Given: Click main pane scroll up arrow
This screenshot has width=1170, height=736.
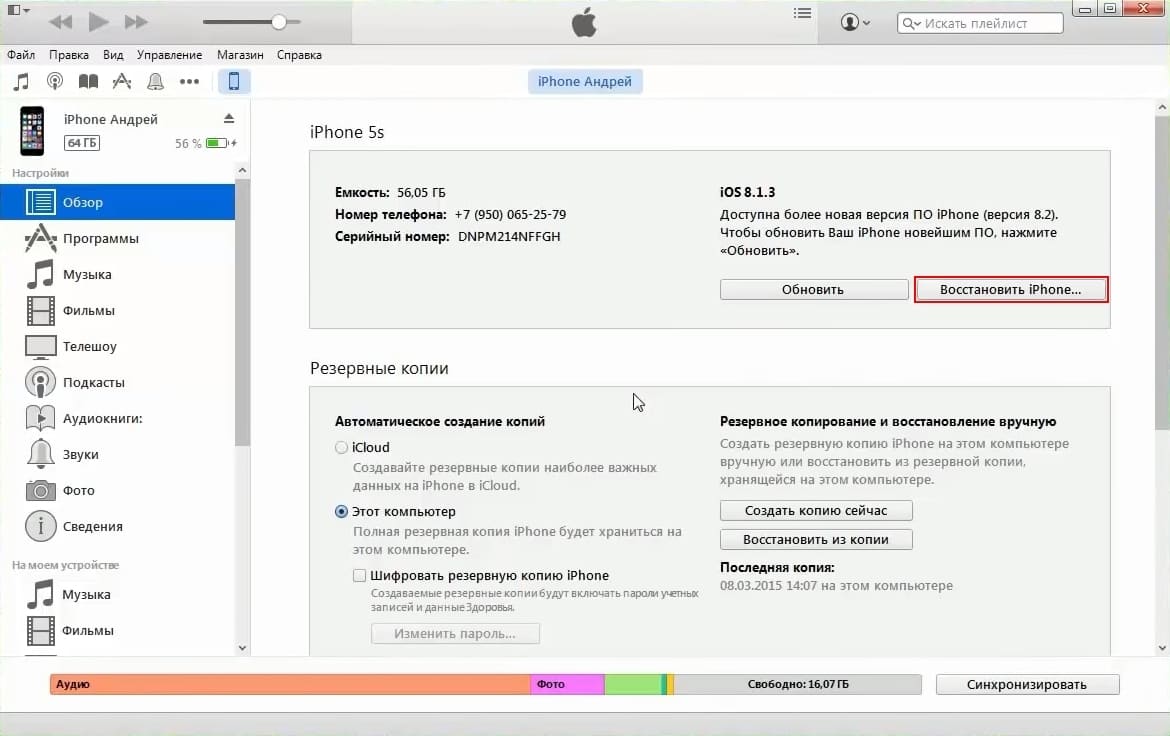Looking at the screenshot, I should pos(1162,107).
